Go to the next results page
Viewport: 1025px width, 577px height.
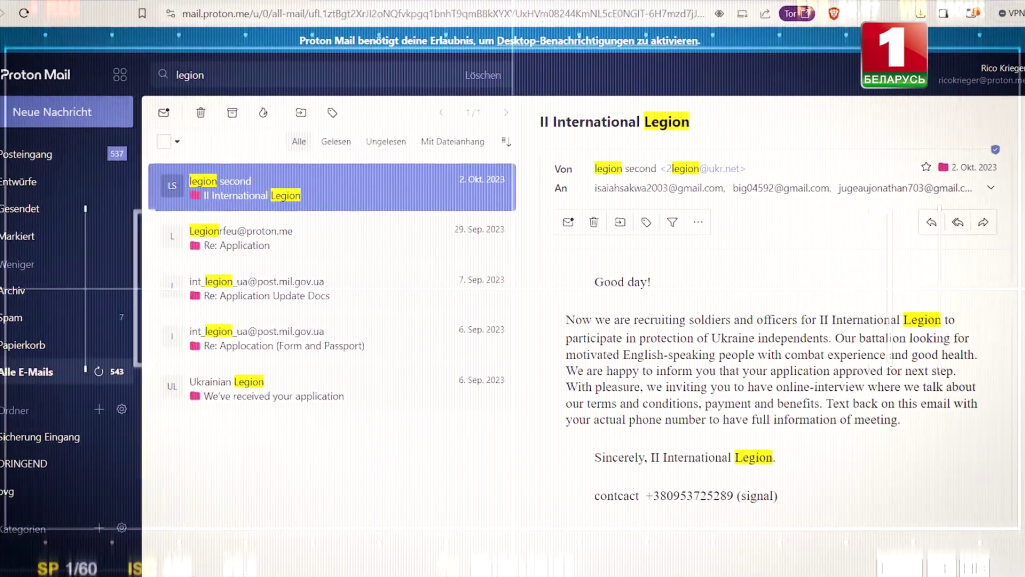[506, 112]
